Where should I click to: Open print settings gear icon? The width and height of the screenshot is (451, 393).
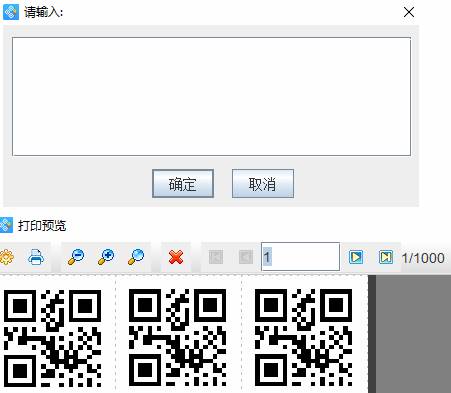(x=7, y=257)
